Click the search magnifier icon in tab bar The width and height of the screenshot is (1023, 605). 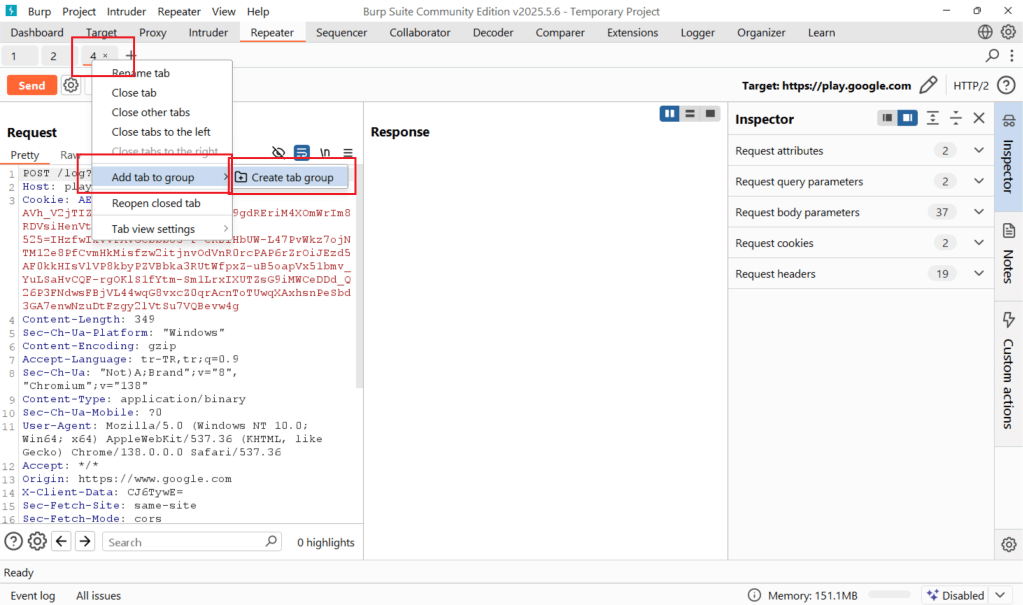click(992, 55)
